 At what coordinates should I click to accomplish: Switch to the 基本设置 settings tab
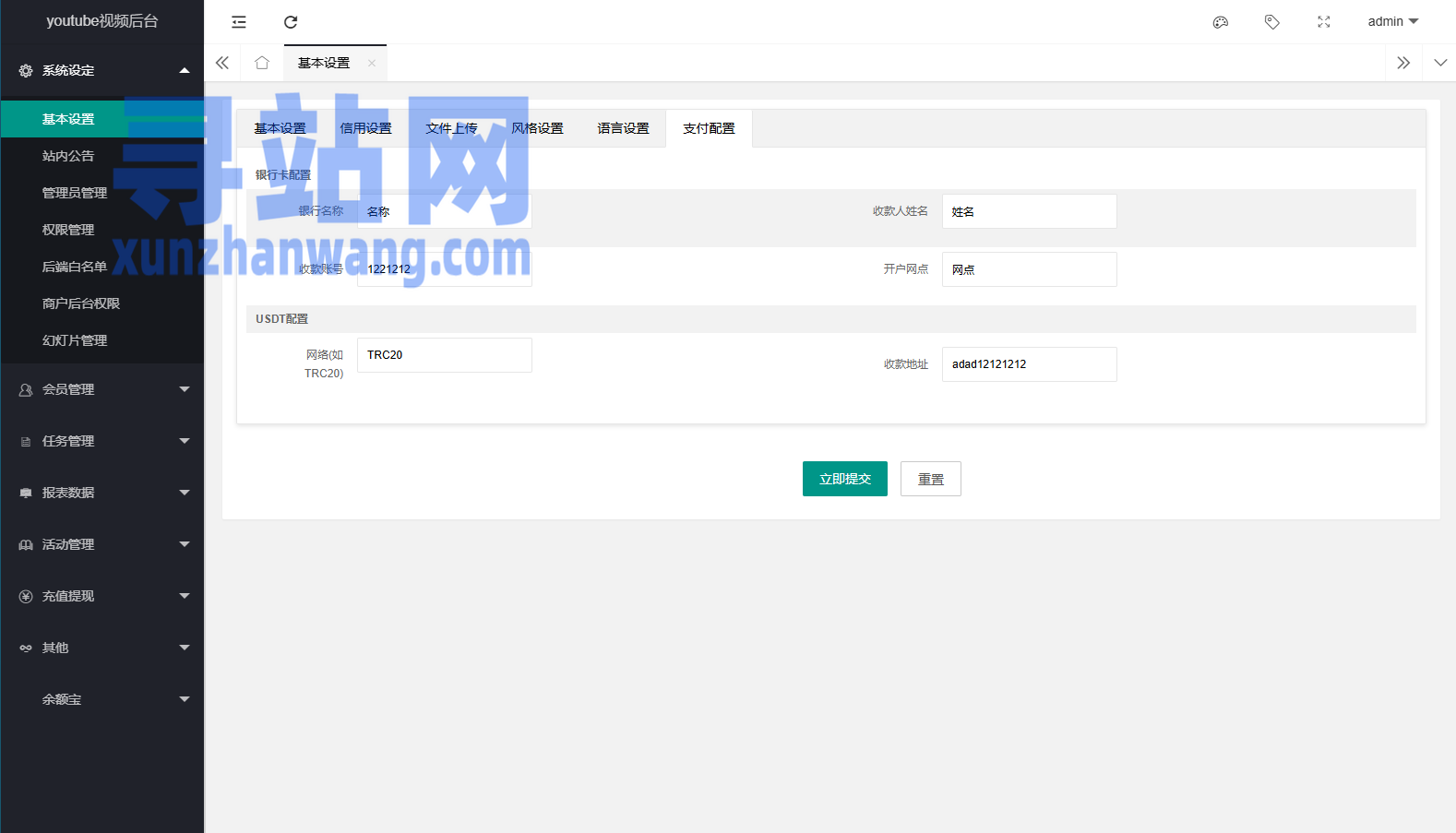(x=280, y=128)
